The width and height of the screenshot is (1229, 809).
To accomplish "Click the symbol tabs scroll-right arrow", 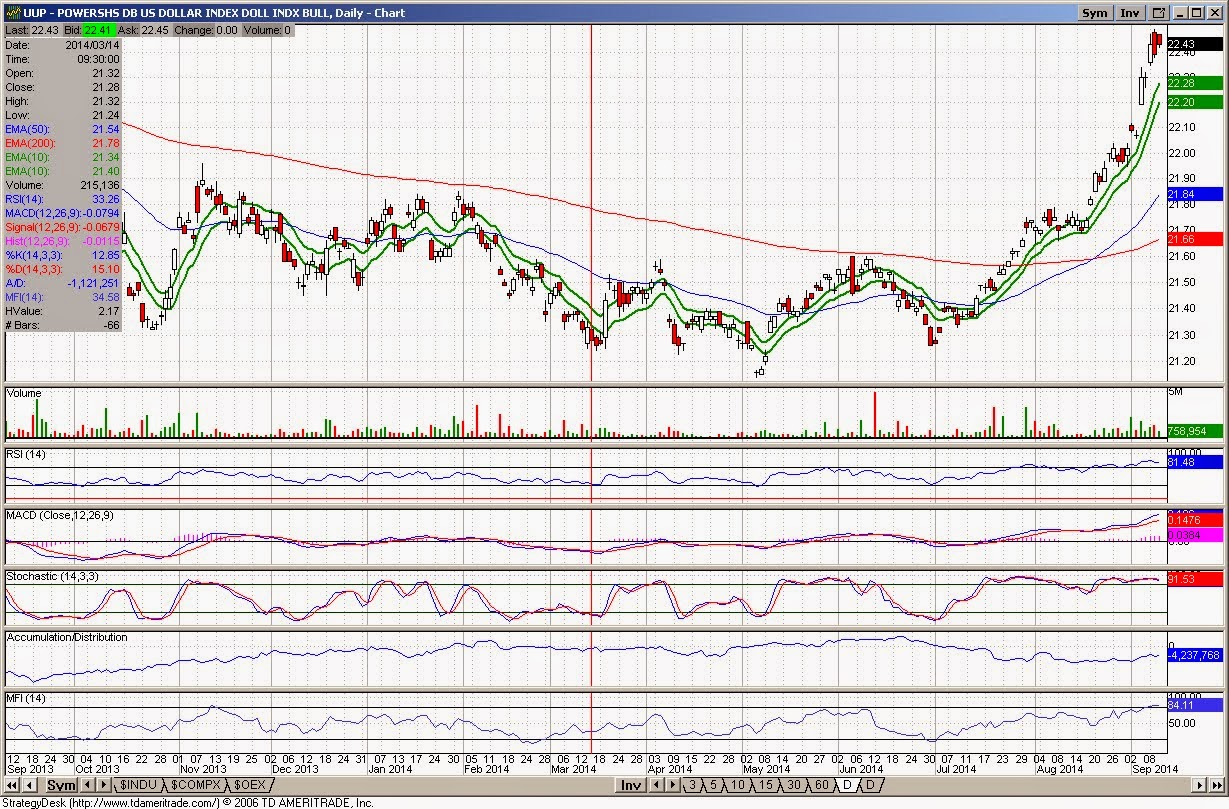I will click(x=103, y=785).
